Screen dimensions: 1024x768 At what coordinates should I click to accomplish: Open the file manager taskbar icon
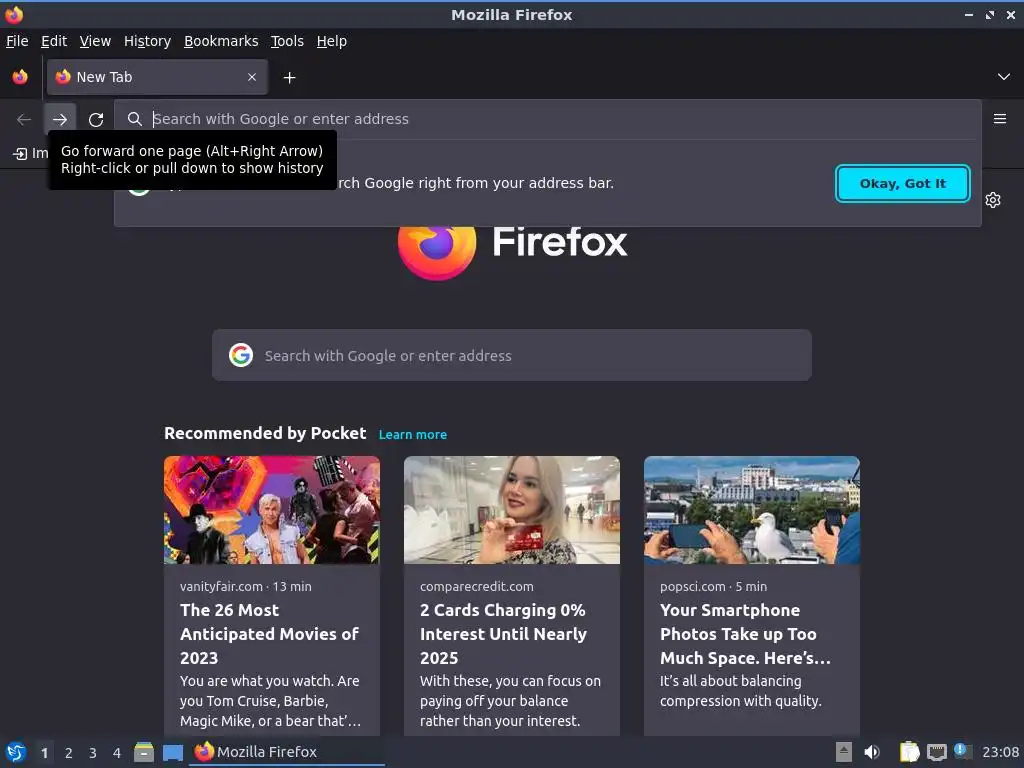point(144,752)
